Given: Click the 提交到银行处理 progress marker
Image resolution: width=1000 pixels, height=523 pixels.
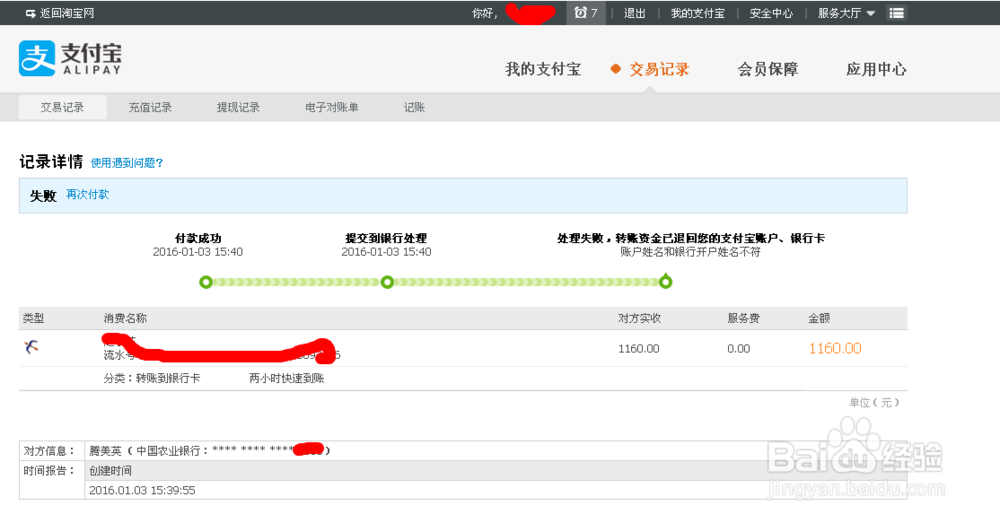Looking at the screenshot, I should pos(387,282).
